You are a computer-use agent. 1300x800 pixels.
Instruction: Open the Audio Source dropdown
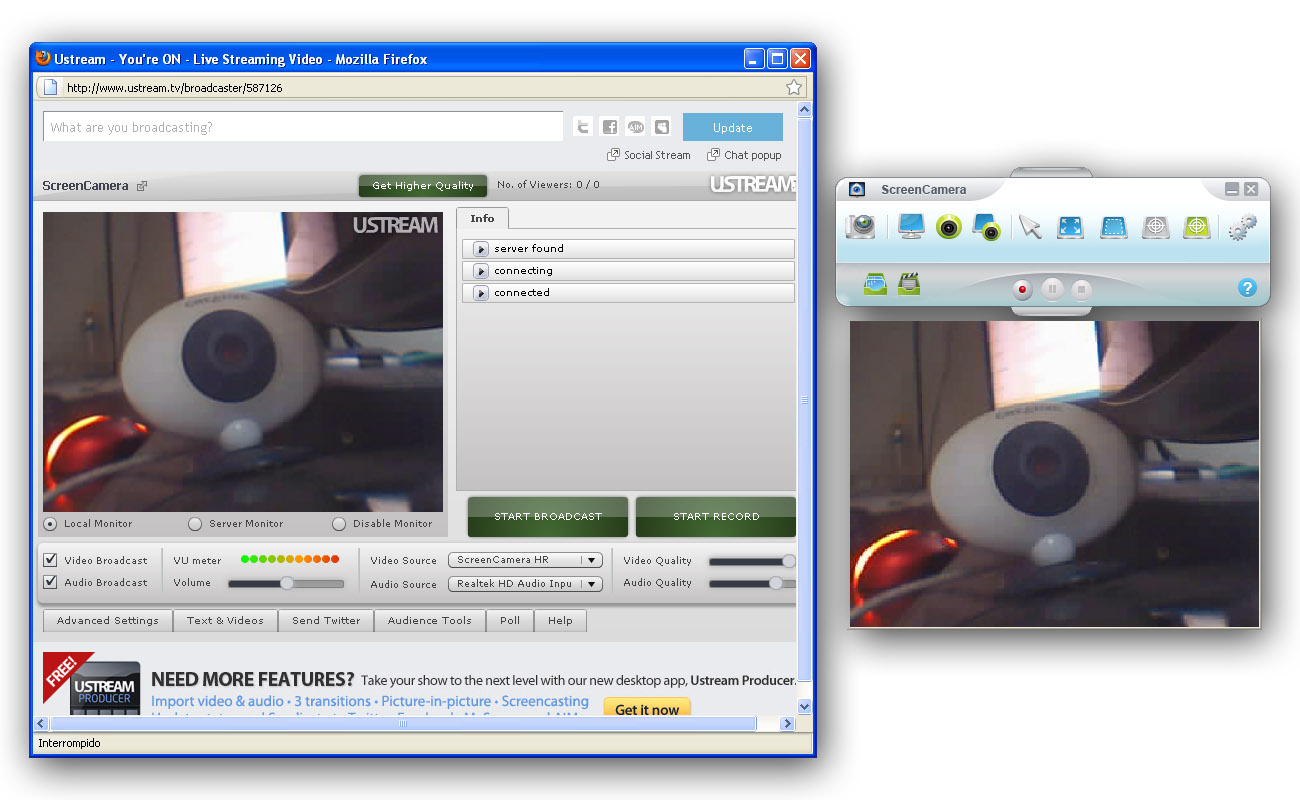coord(524,583)
